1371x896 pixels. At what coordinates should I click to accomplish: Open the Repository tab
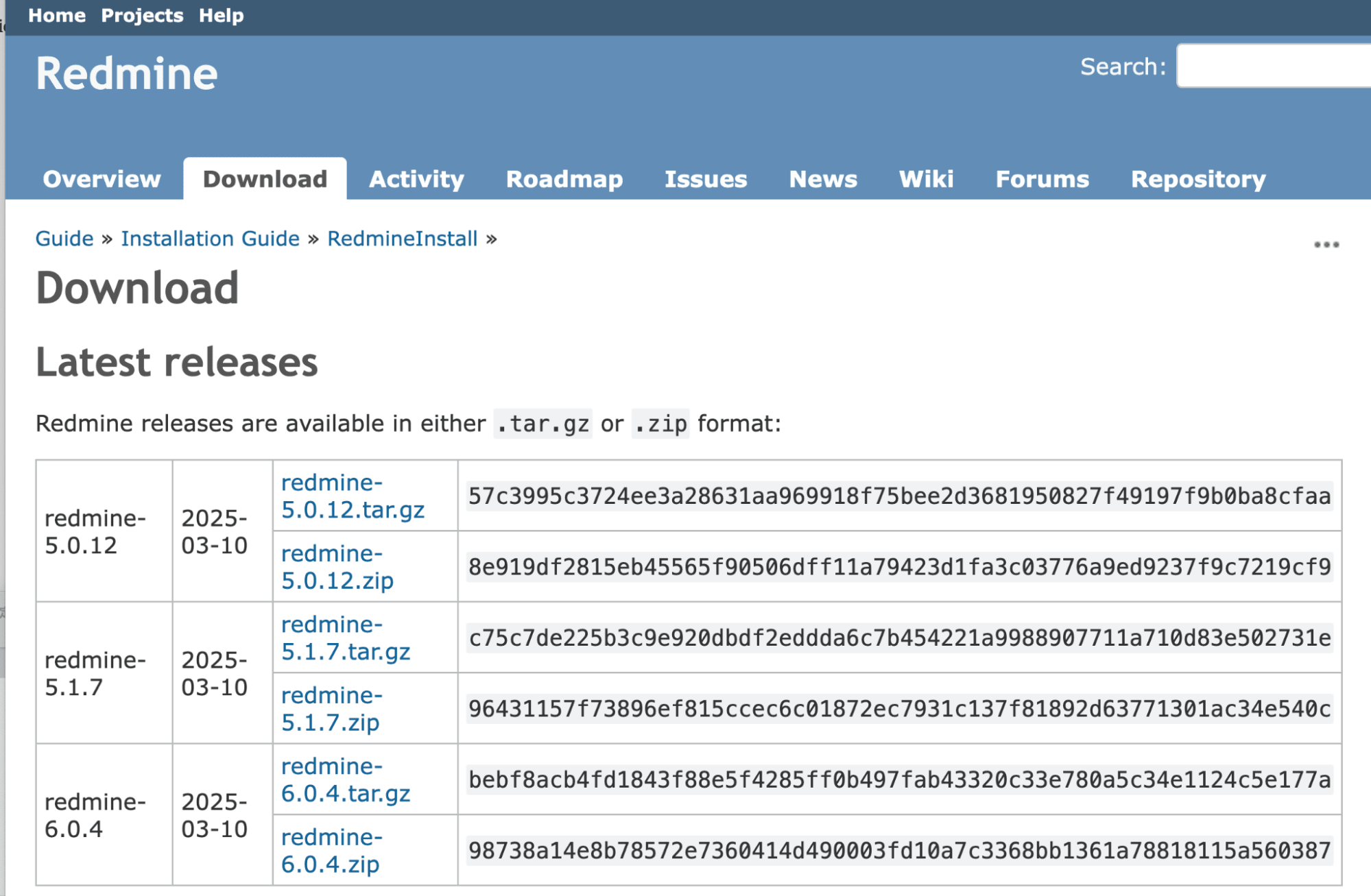pyautogui.click(x=1198, y=179)
